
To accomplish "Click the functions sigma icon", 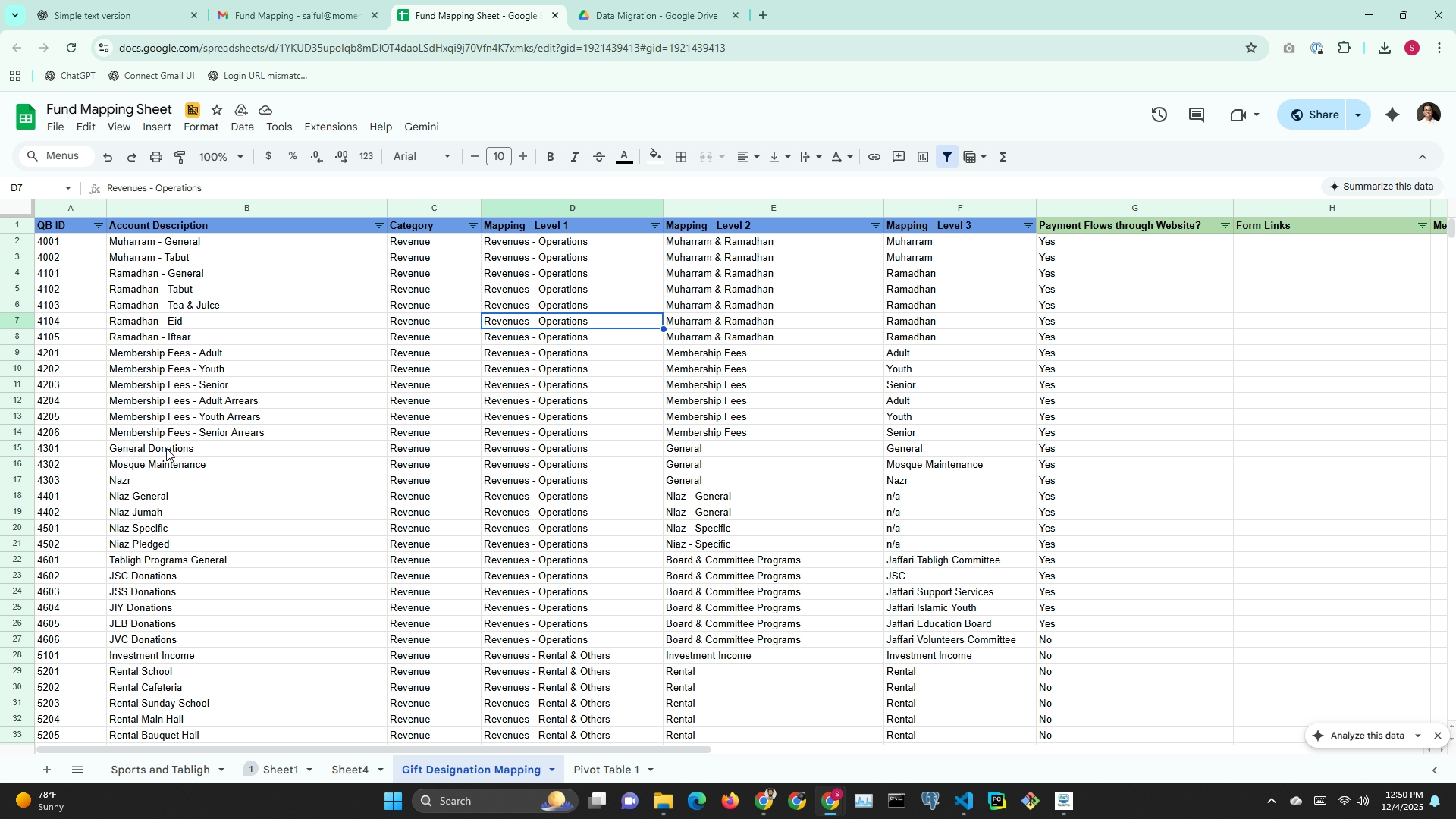I will point(1003,157).
